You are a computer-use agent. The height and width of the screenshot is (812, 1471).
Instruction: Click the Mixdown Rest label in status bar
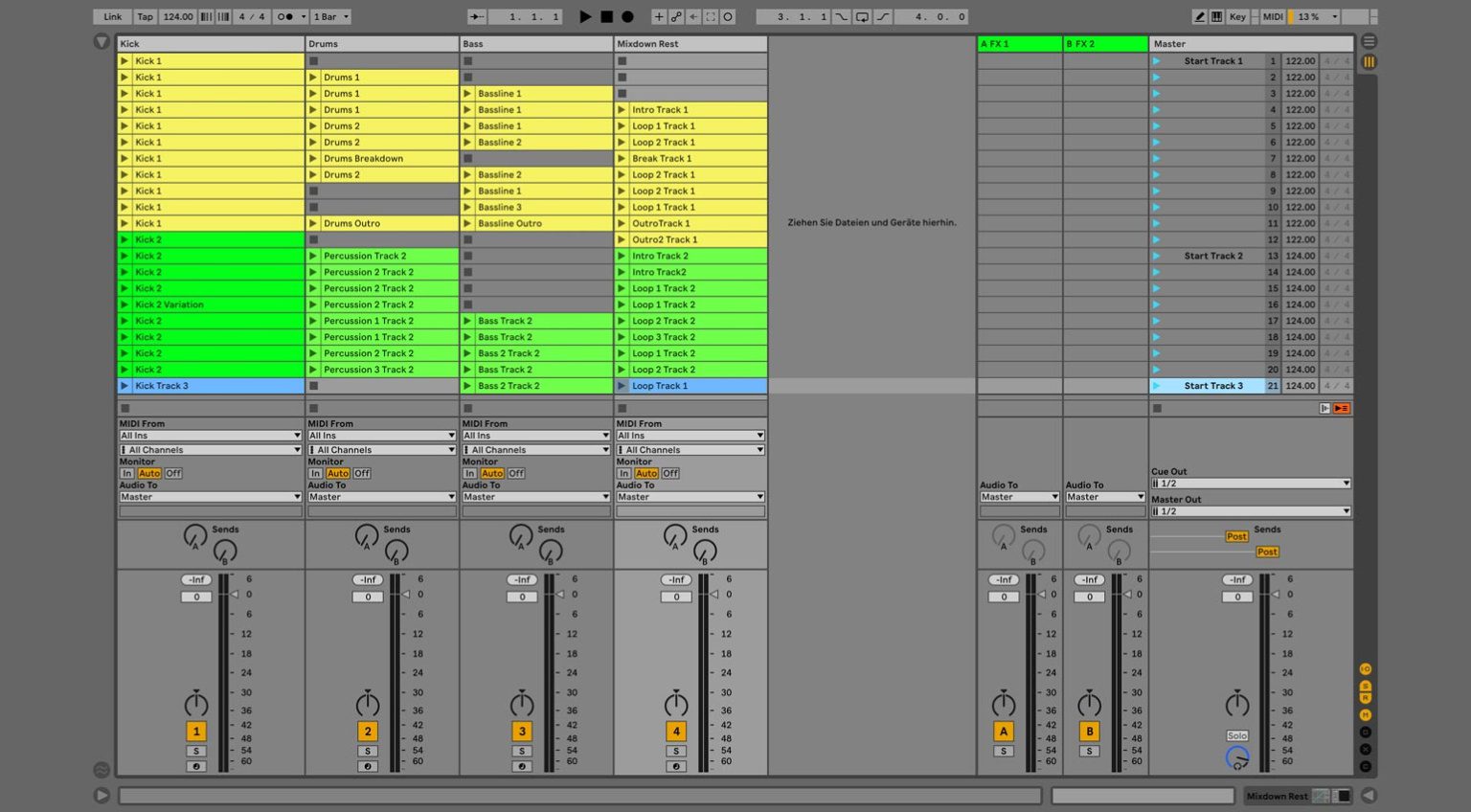point(1277,796)
